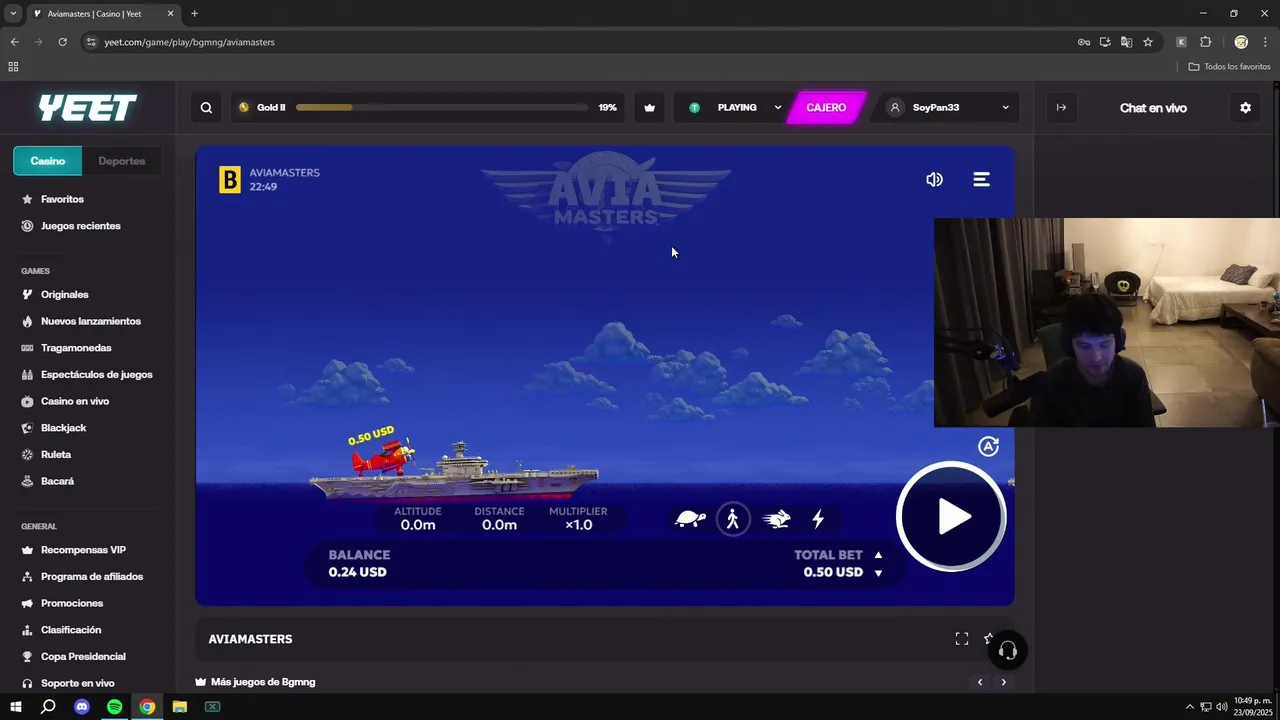Collapse the chat panel with arrow icon
The height and width of the screenshot is (720, 1280).
1061,108
